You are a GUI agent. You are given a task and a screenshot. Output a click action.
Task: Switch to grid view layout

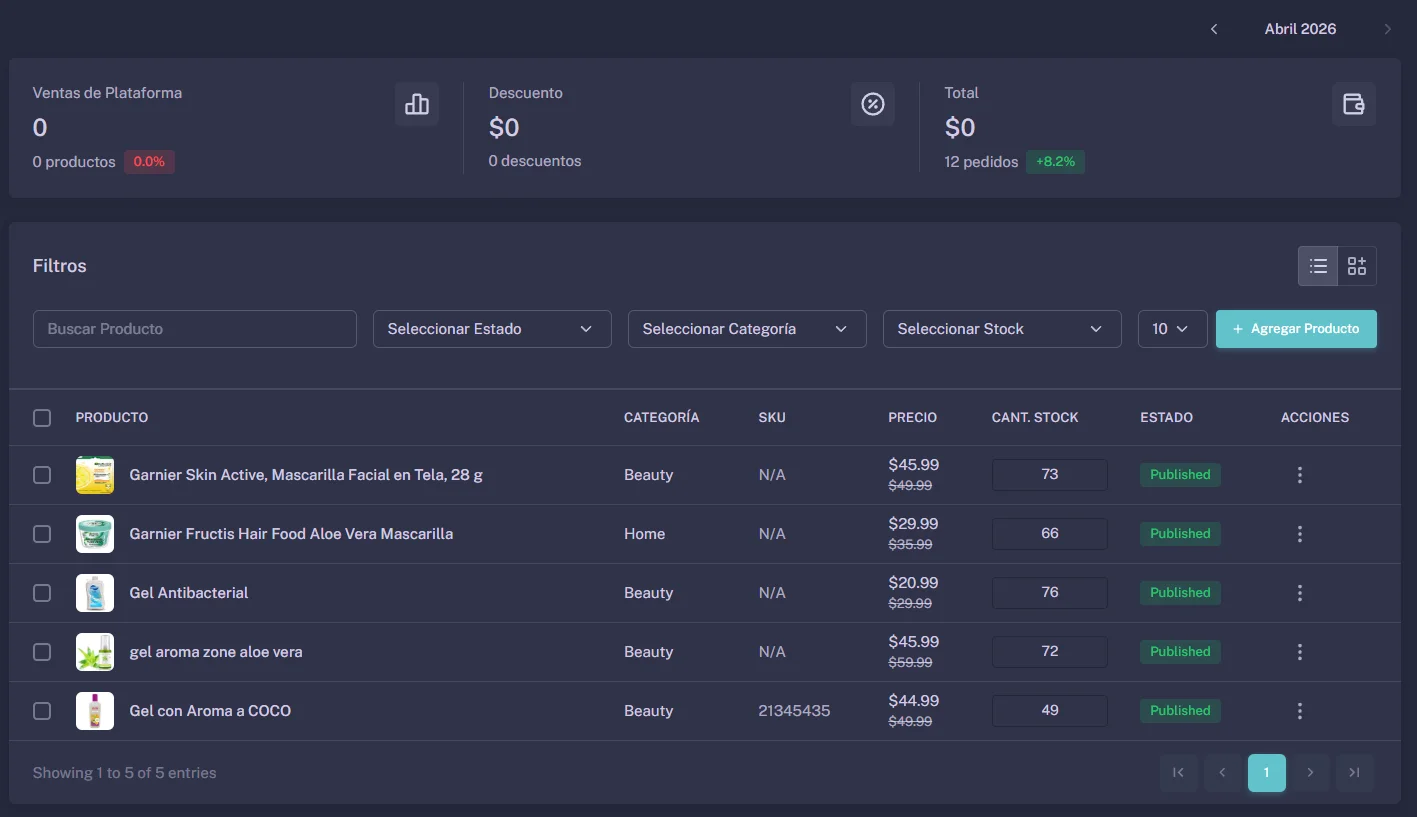[x=1357, y=266]
